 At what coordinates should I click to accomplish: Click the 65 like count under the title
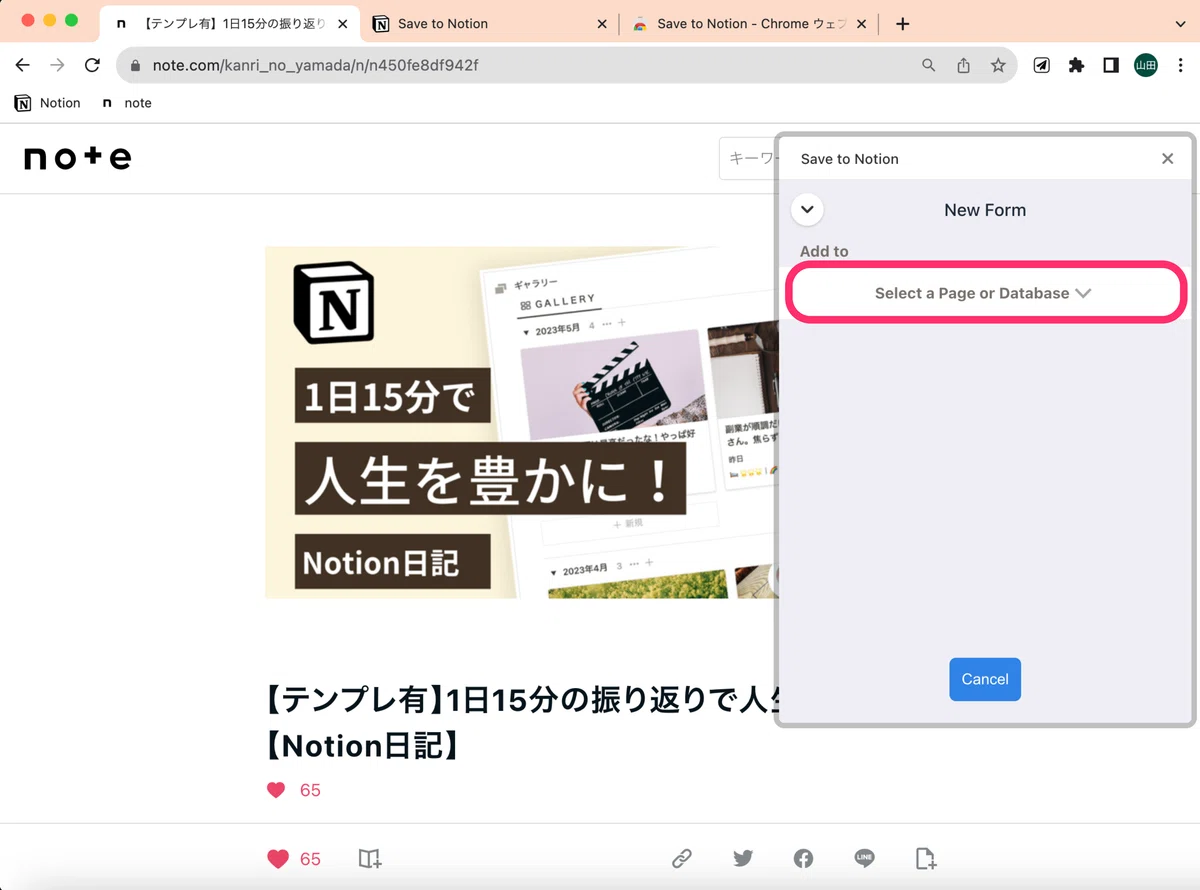pyautogui.click(x=310, y=790)
